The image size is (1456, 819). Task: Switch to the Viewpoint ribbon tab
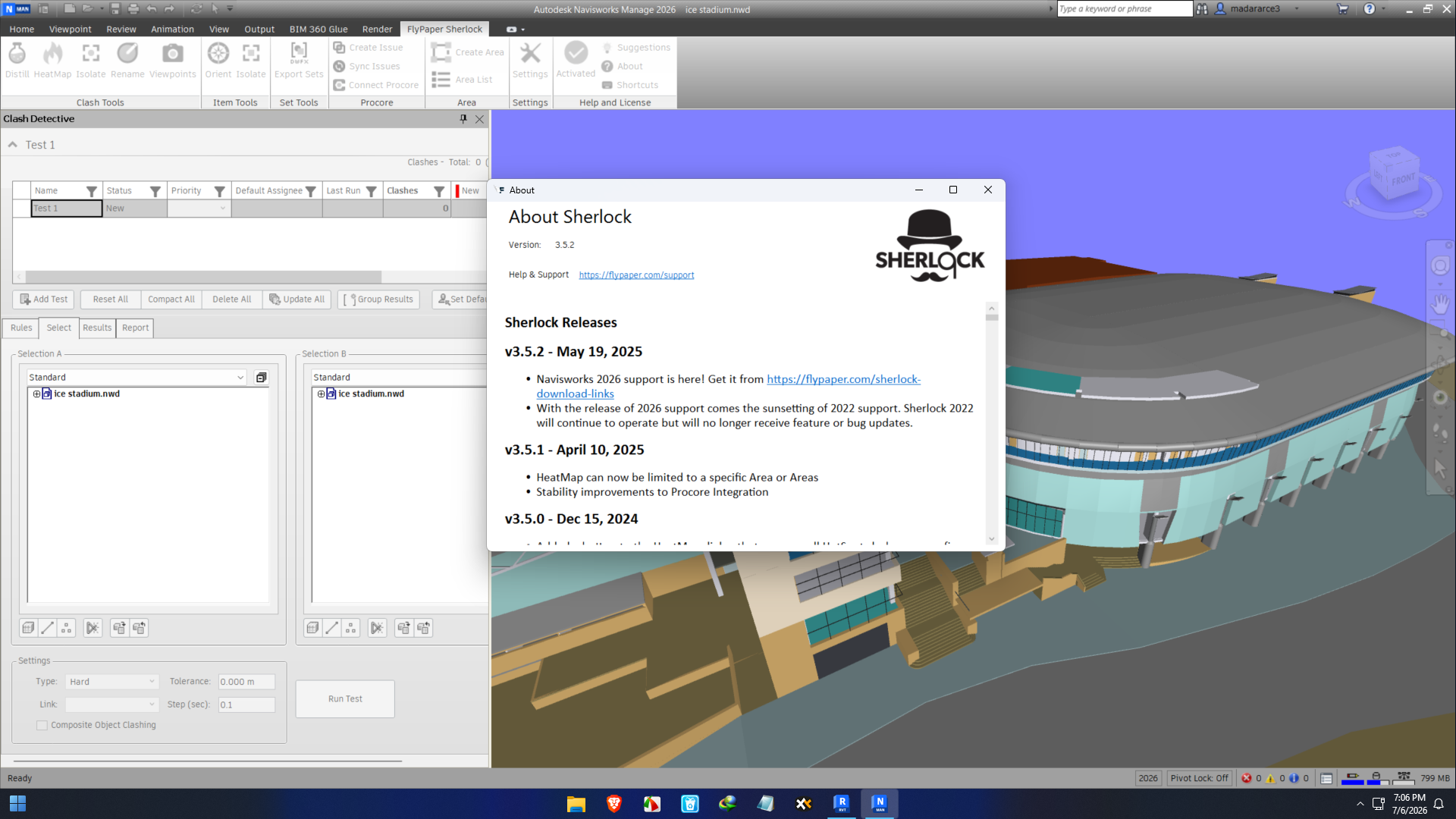tap(70, 29)
